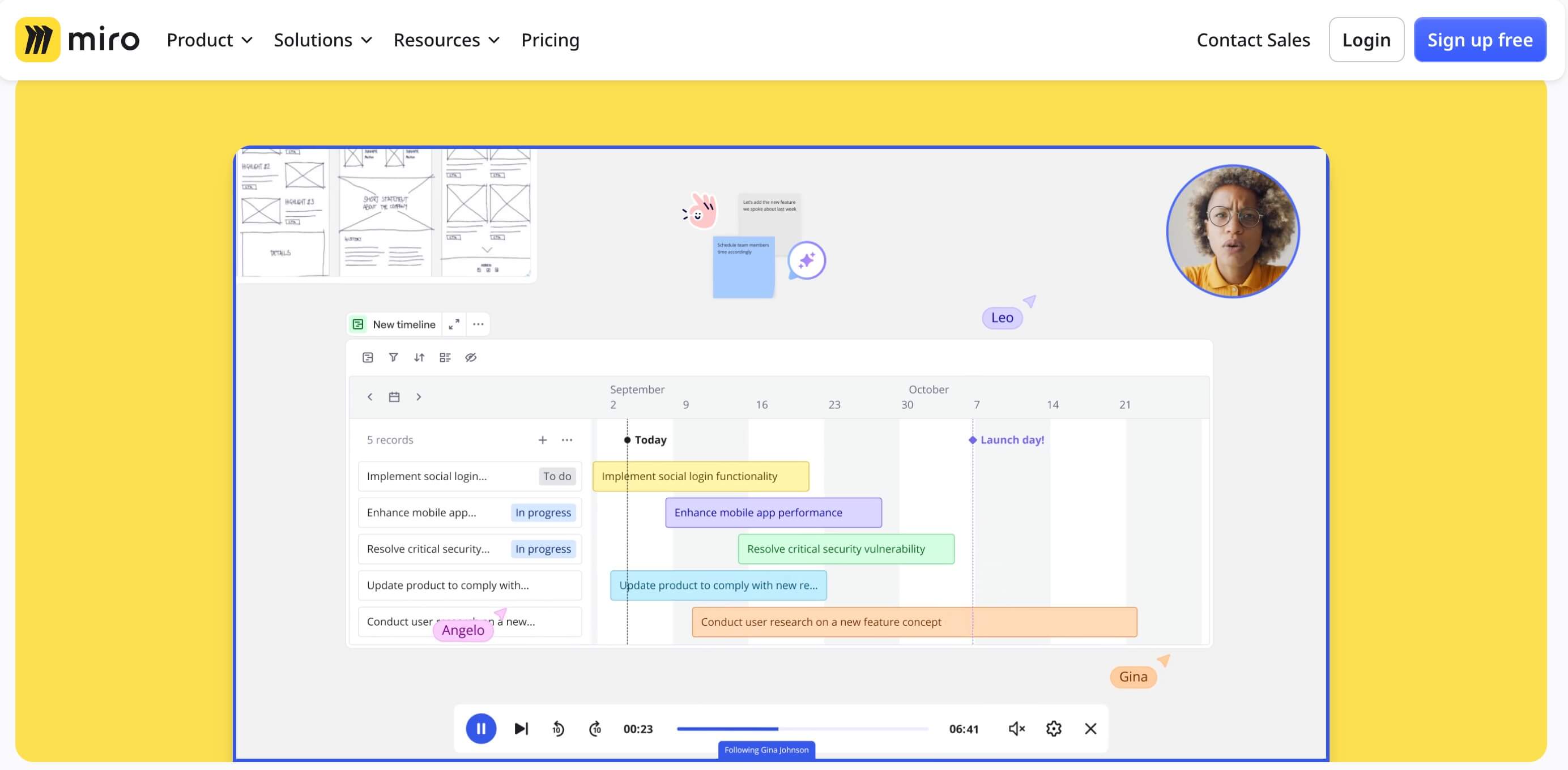Open the timeline group-by tool
The image size is (1568, 770).
[445, 358]
